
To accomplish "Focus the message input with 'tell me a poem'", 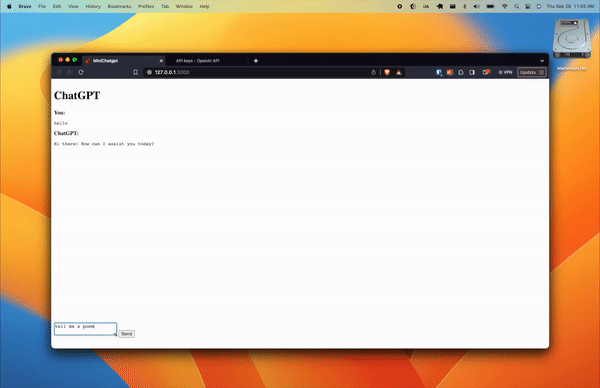I will pyautogui.click(x=85, y=329).
